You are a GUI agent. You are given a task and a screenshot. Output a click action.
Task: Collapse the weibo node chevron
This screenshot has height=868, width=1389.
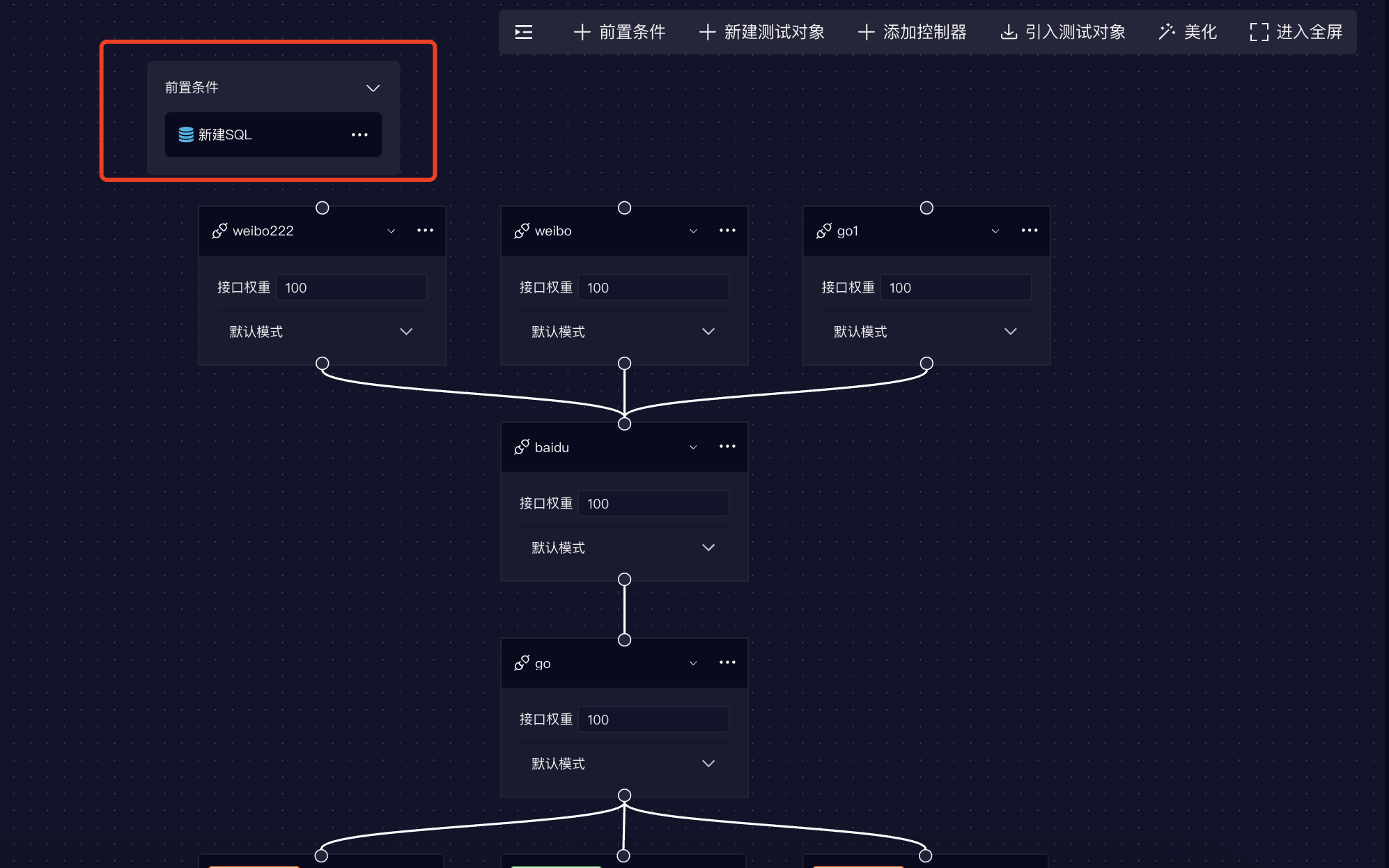click(x=693, y=231)
